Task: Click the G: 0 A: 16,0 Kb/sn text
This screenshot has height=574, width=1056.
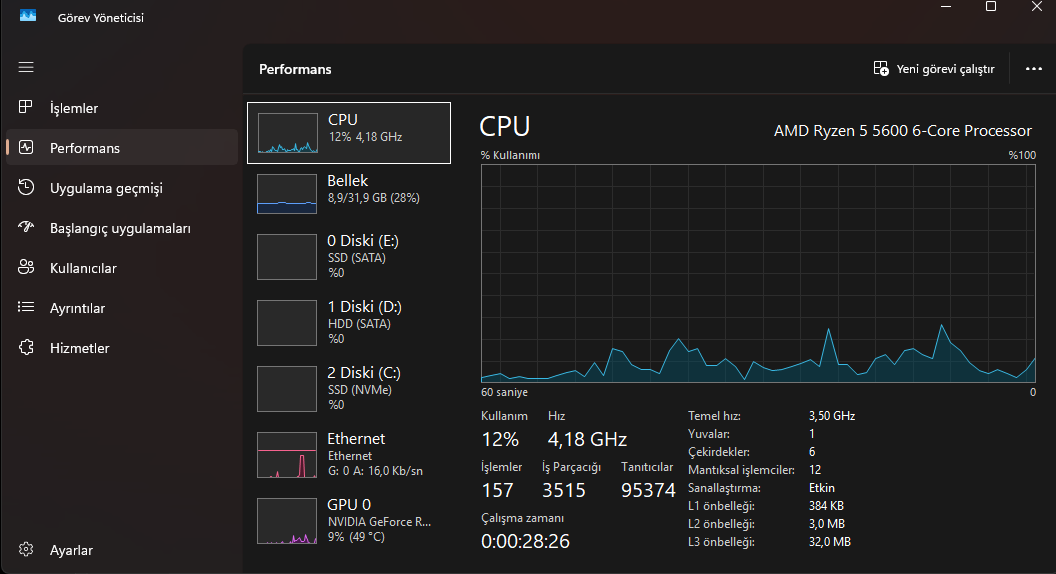Action: tap(375, 471)
